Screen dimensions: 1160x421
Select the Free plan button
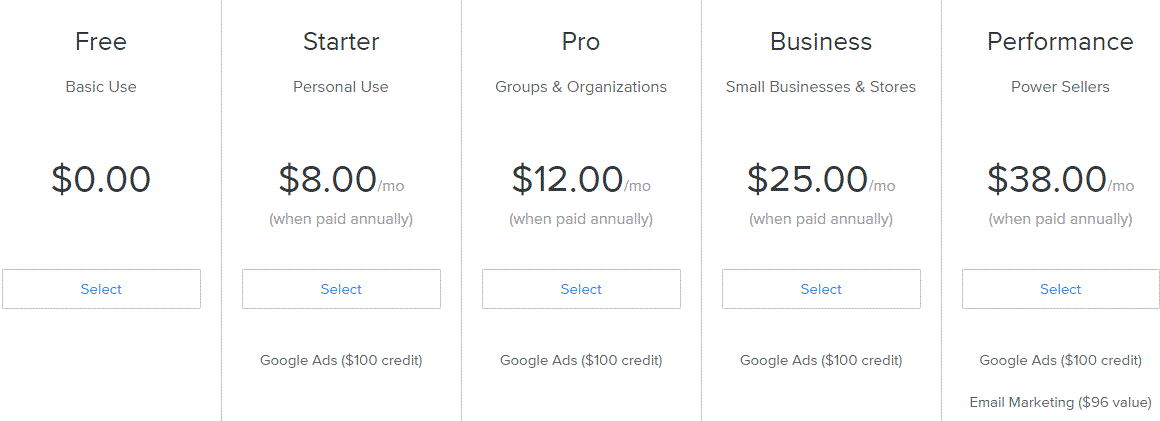click(101, 289)
